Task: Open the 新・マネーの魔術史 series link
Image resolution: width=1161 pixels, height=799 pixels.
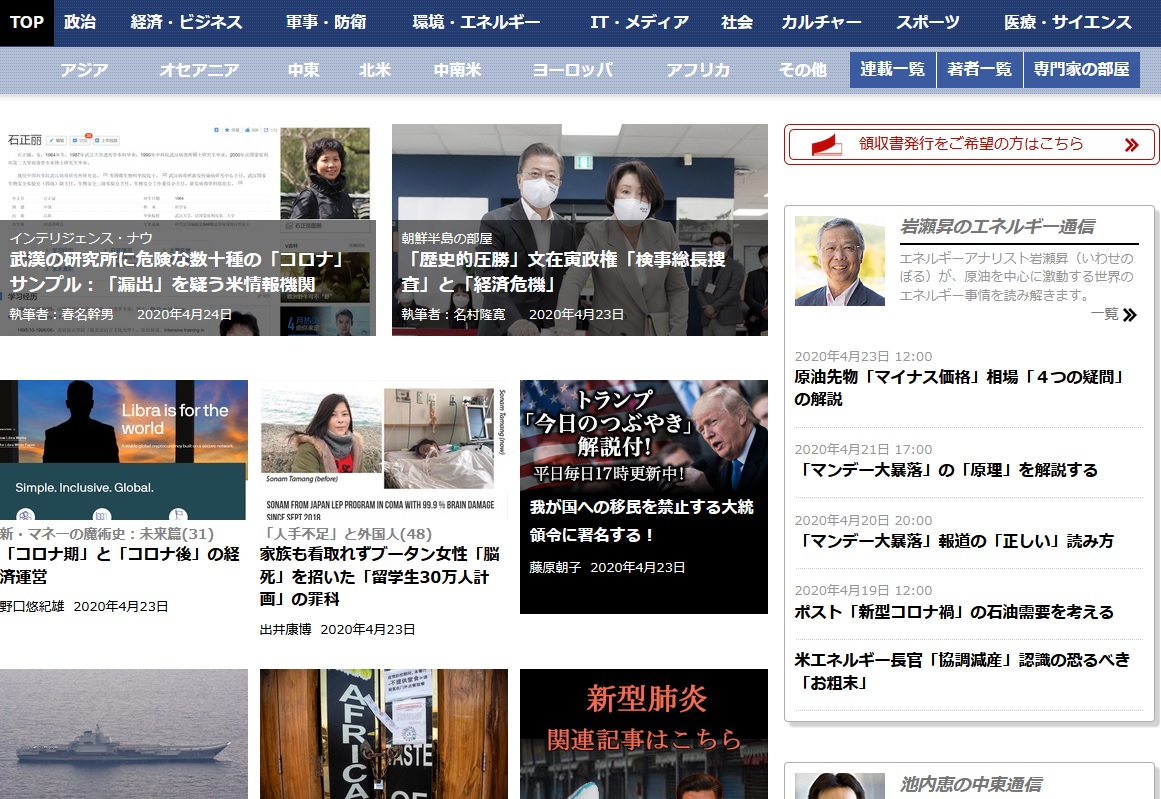Action: pos(107,533)
